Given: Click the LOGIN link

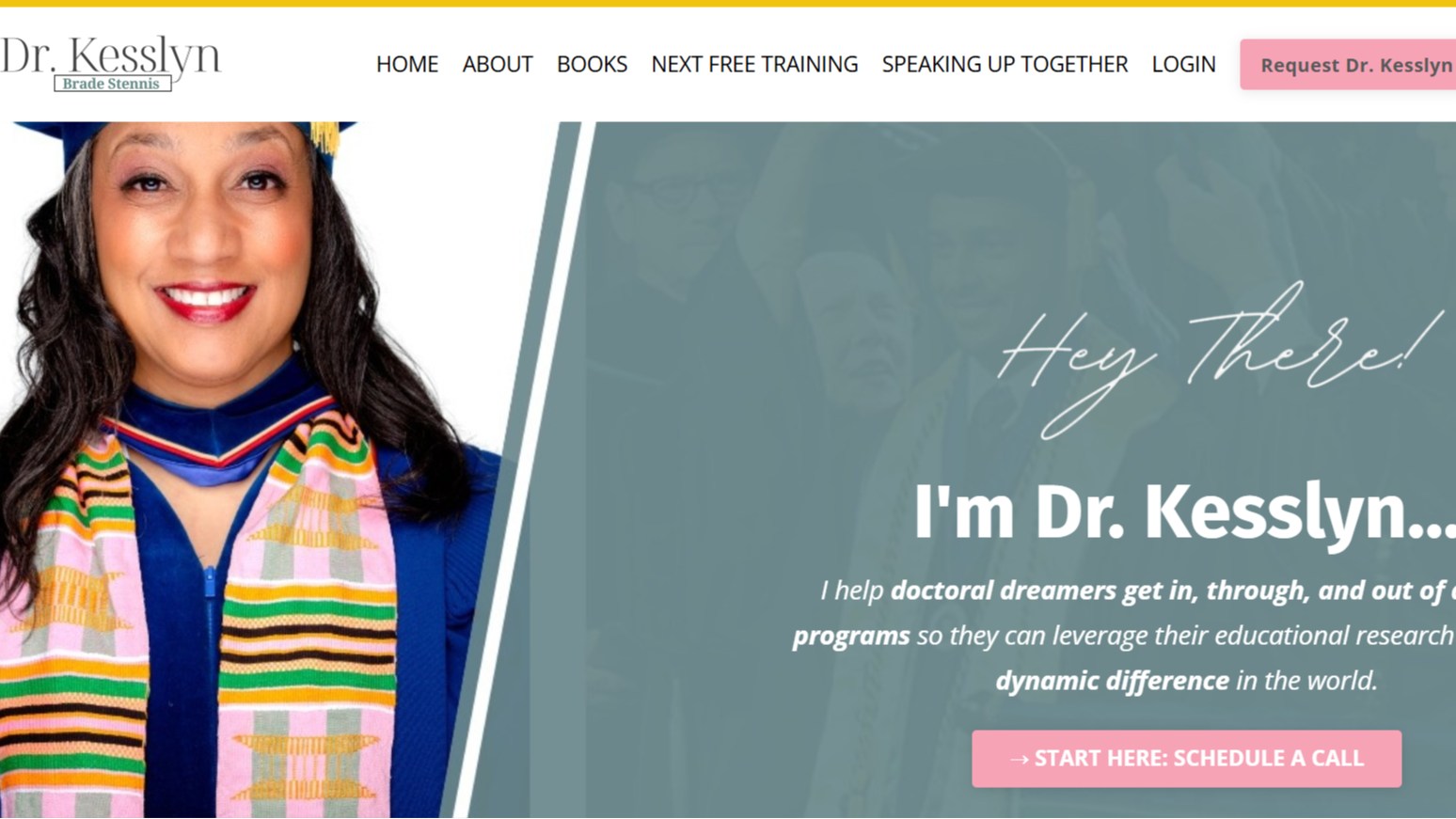Looking at the screenshot, I should 1183,64.
